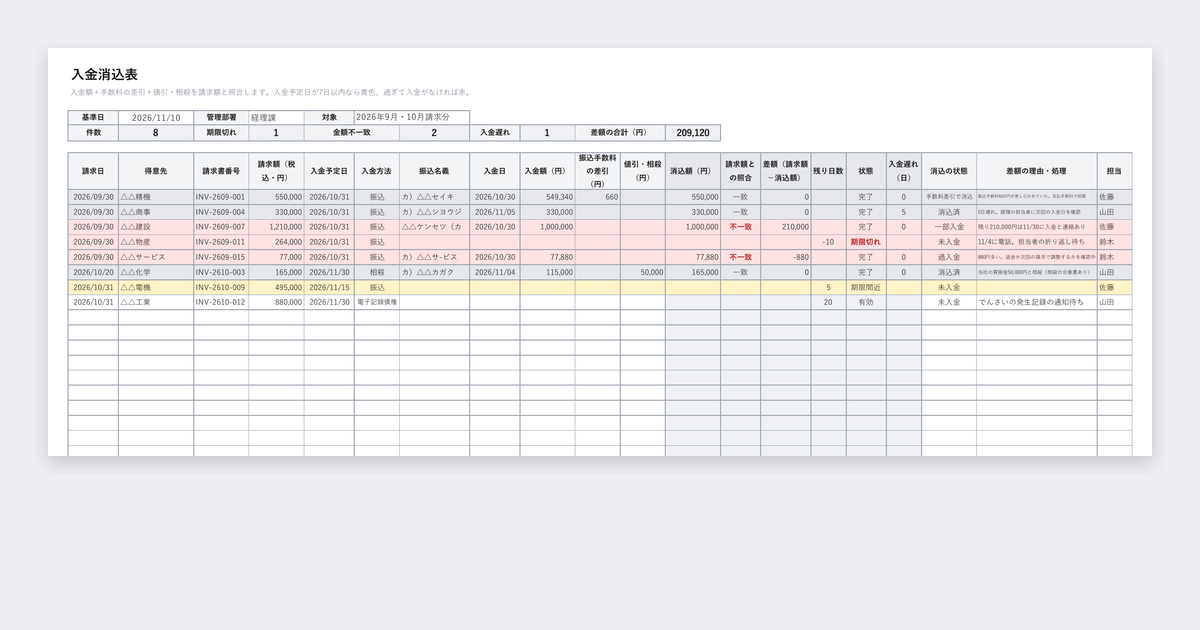Select the 相殺 payment method cell
This screenshot has height=630, width=1200.
pos(377,272)
